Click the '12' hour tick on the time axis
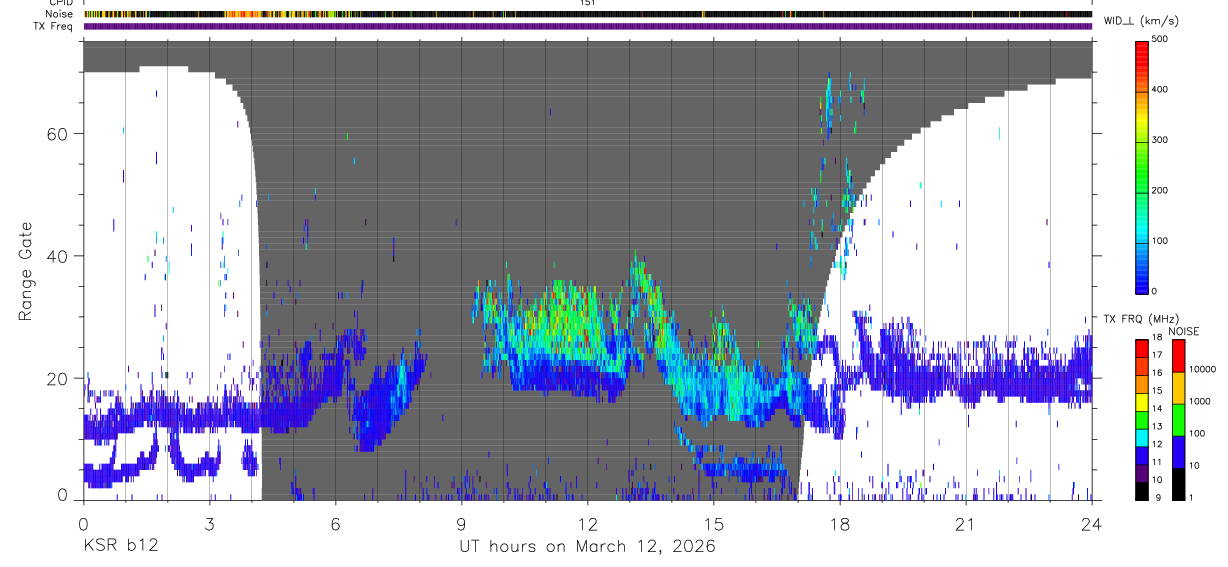The image size is (1228, 567). [x=587, y=524]
